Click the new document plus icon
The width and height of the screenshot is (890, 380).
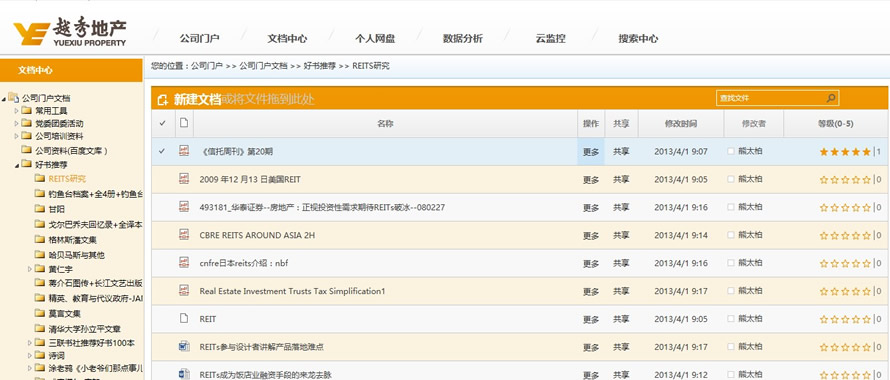pyautogui.click(x=162, y=100)
